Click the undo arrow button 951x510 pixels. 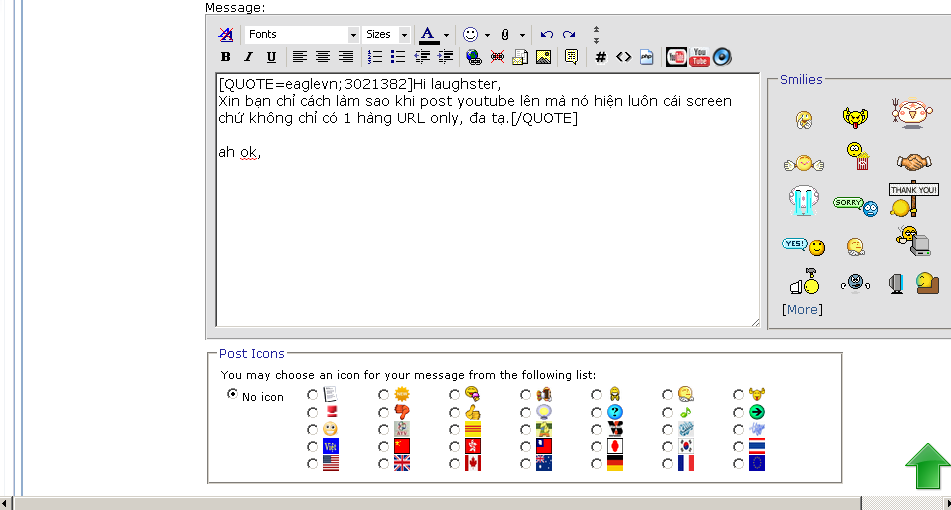[x=546, y=34]
